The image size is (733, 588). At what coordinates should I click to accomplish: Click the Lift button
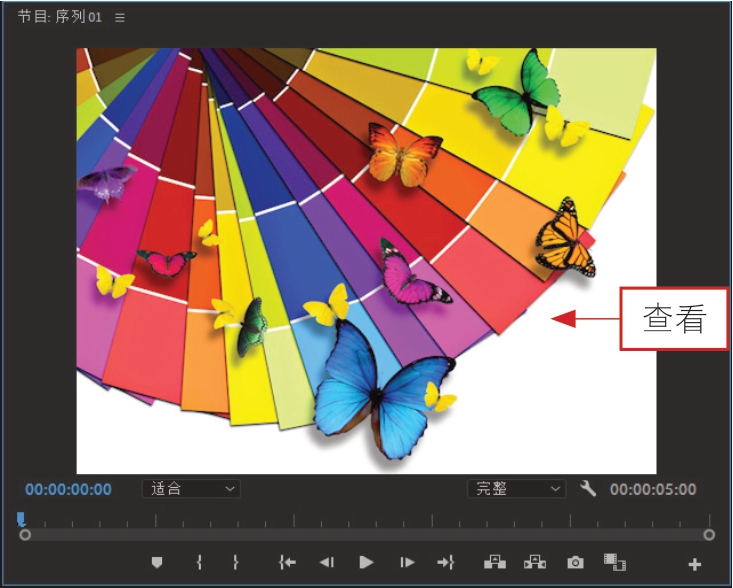click(495, 562)
